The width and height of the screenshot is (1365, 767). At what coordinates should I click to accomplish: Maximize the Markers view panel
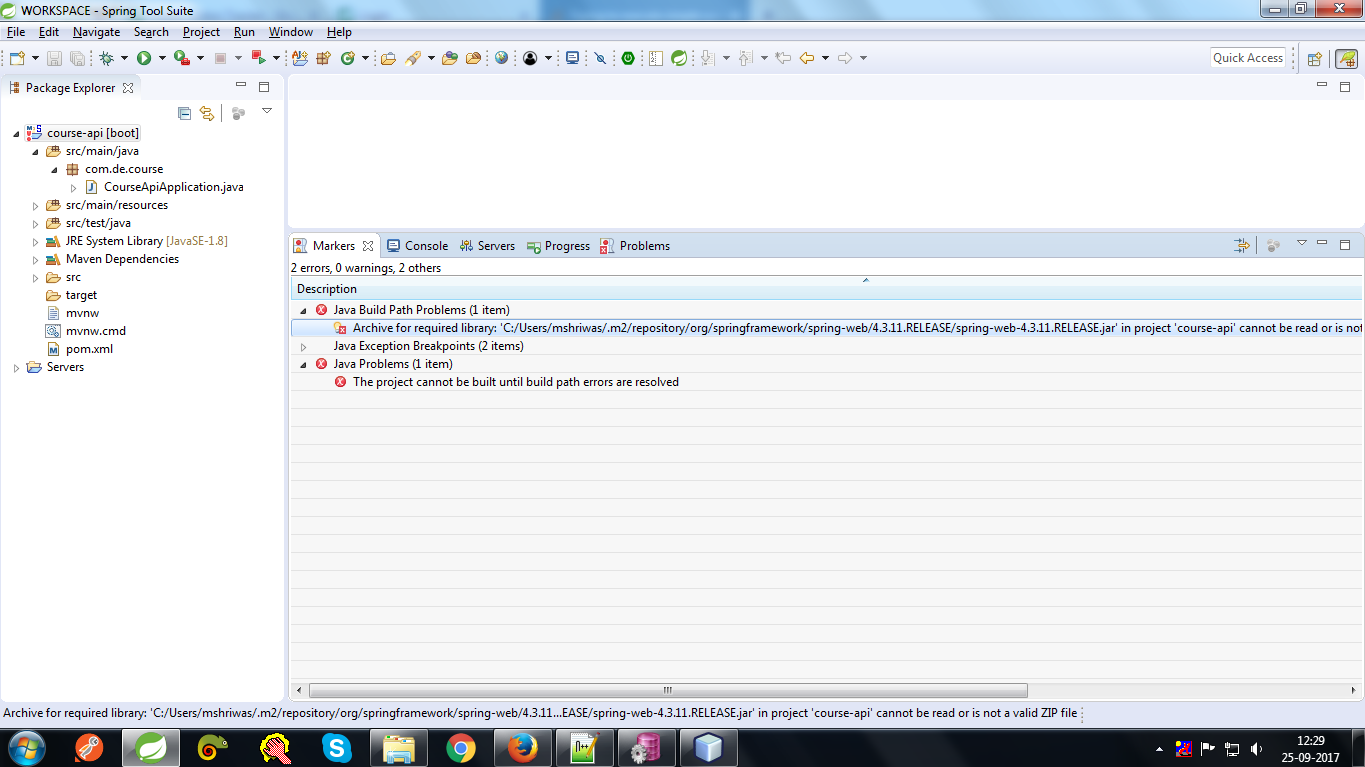click(x=1345, y=244)
